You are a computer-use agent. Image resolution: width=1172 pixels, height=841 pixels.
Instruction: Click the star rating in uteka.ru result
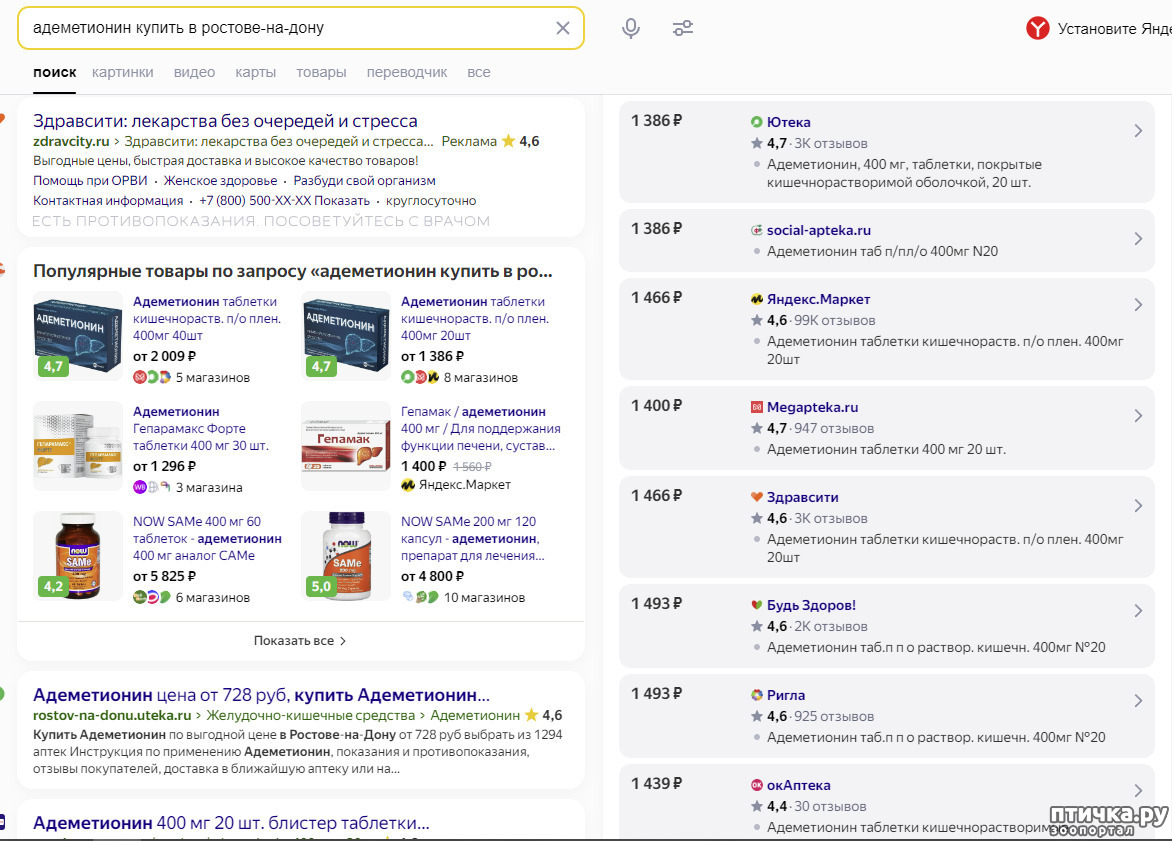(x=531, y=715)
